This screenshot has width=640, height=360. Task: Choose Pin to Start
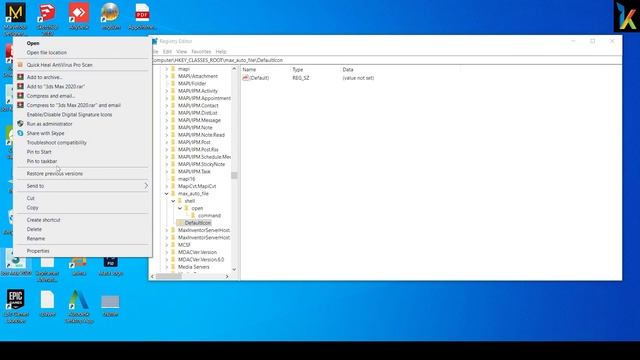pyautogui.click(x=39, y=152)
